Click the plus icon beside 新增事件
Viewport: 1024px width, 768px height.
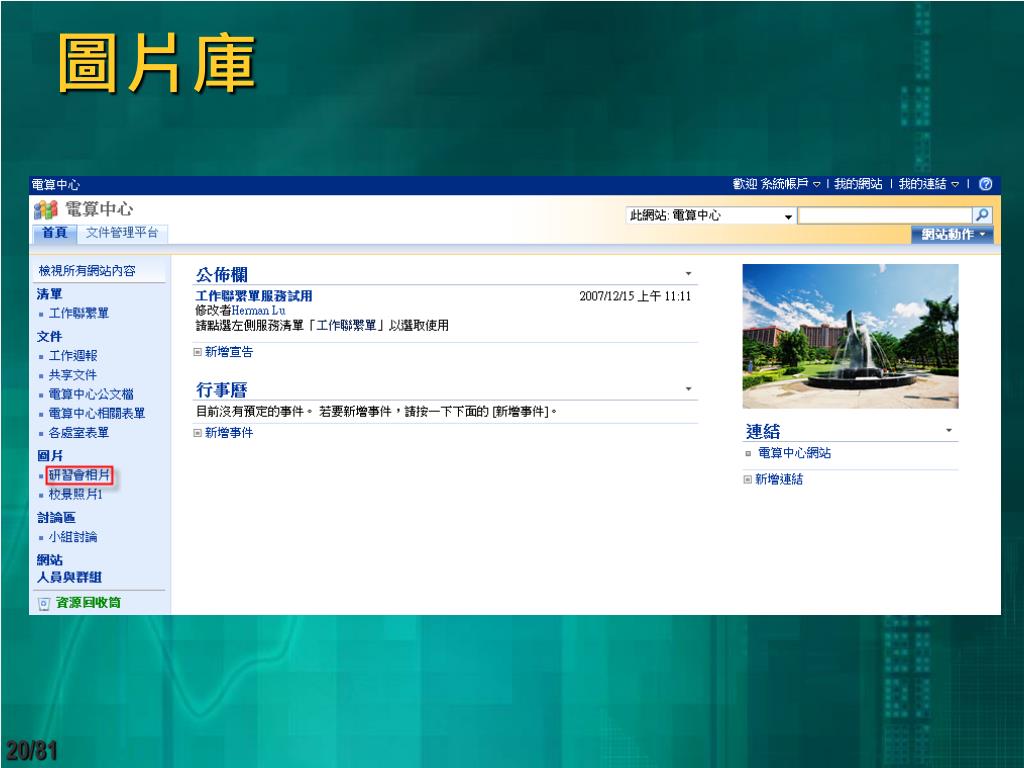[197, 432]
